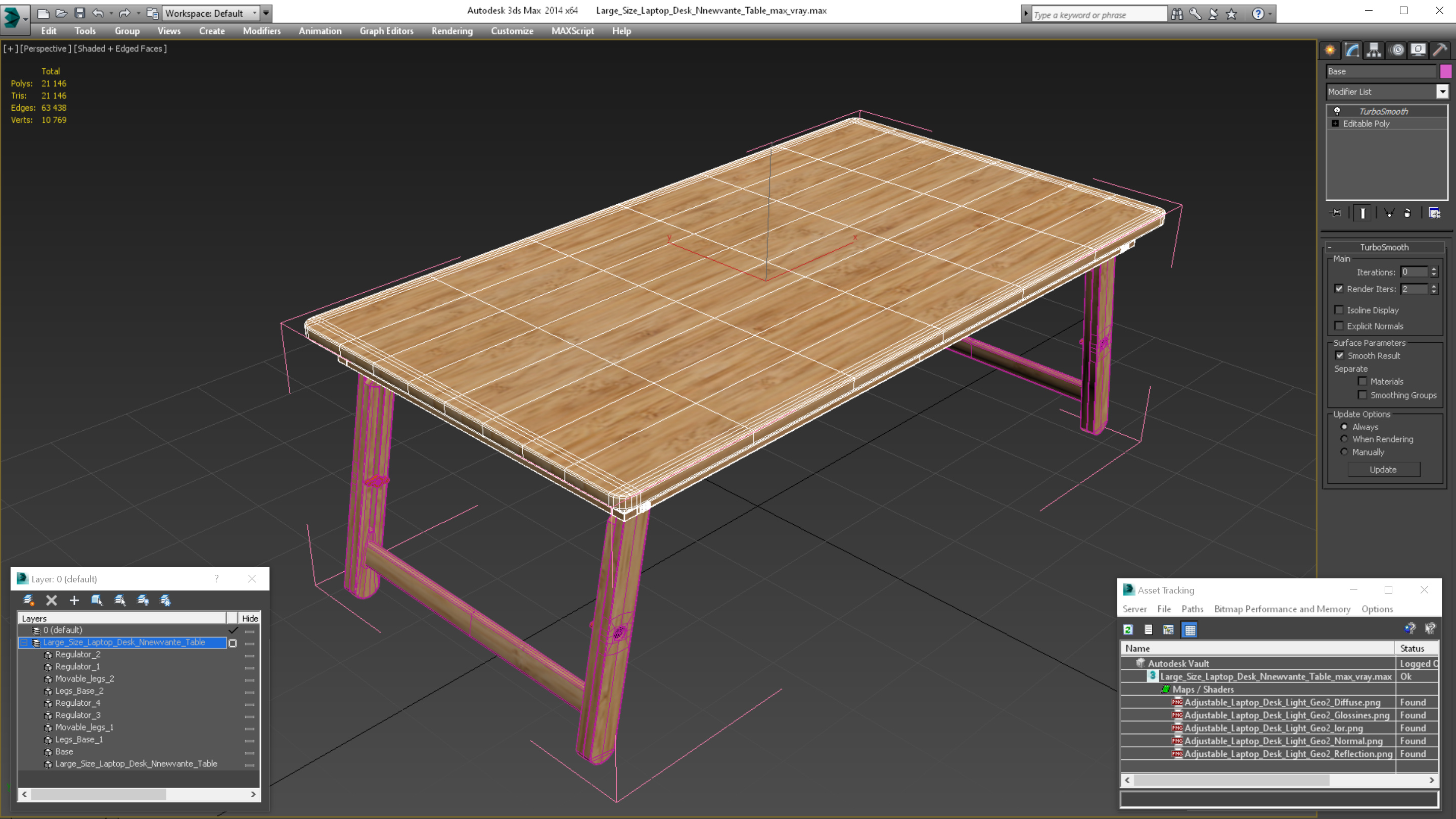This screenshot has width=1456, height=819.
Task: Click the Configure Modifier Sets icon
Action: point(1435,213)
